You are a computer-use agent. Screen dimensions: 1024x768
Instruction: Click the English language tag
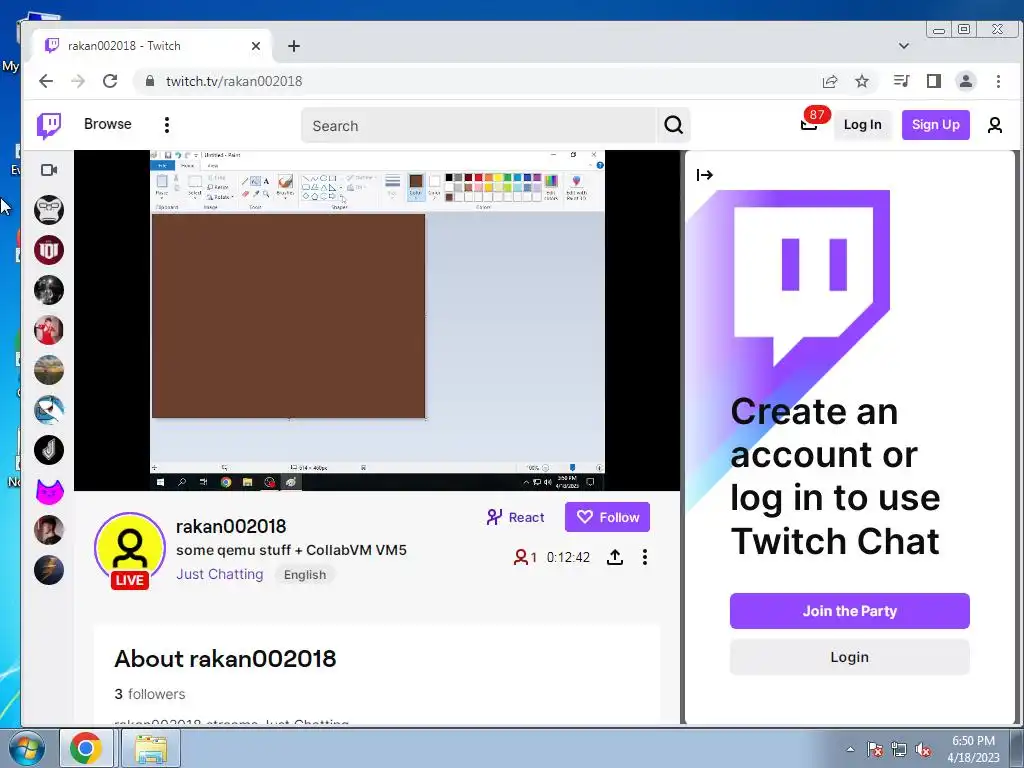click(305, 575)
